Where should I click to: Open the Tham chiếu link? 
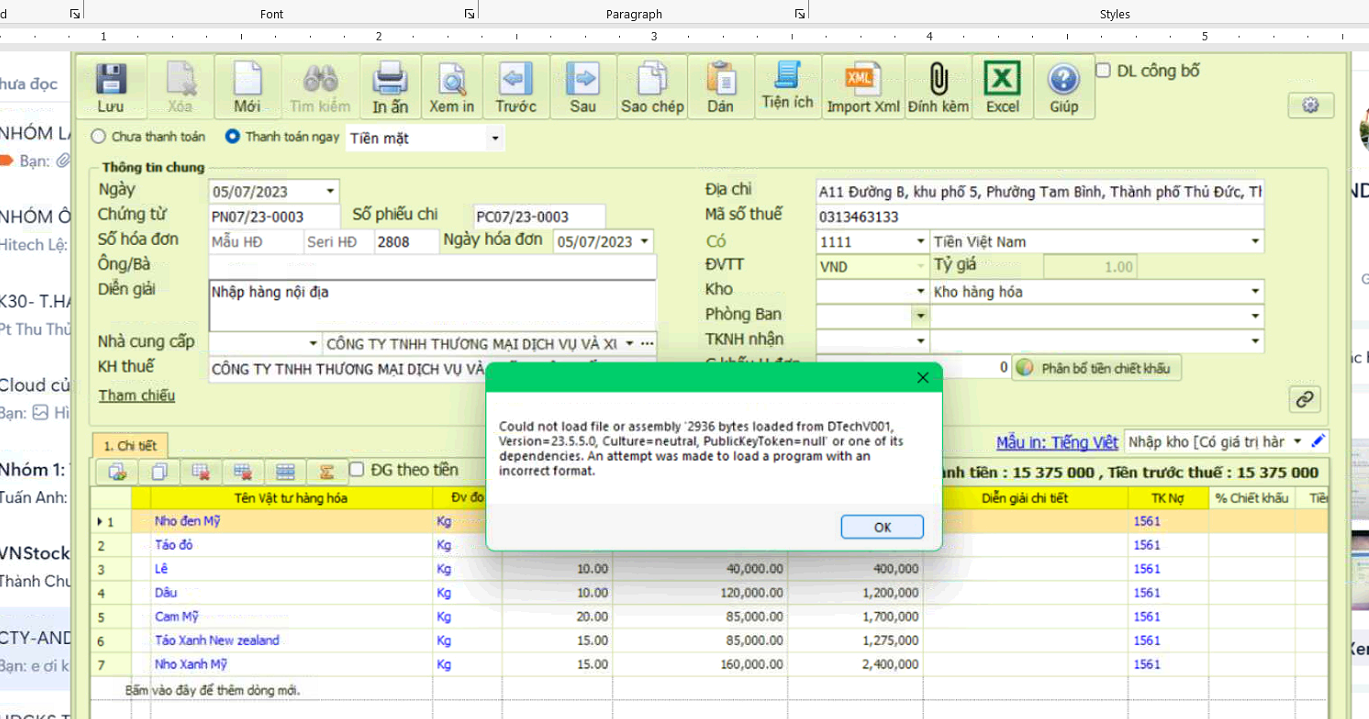[x=136, y=396]
